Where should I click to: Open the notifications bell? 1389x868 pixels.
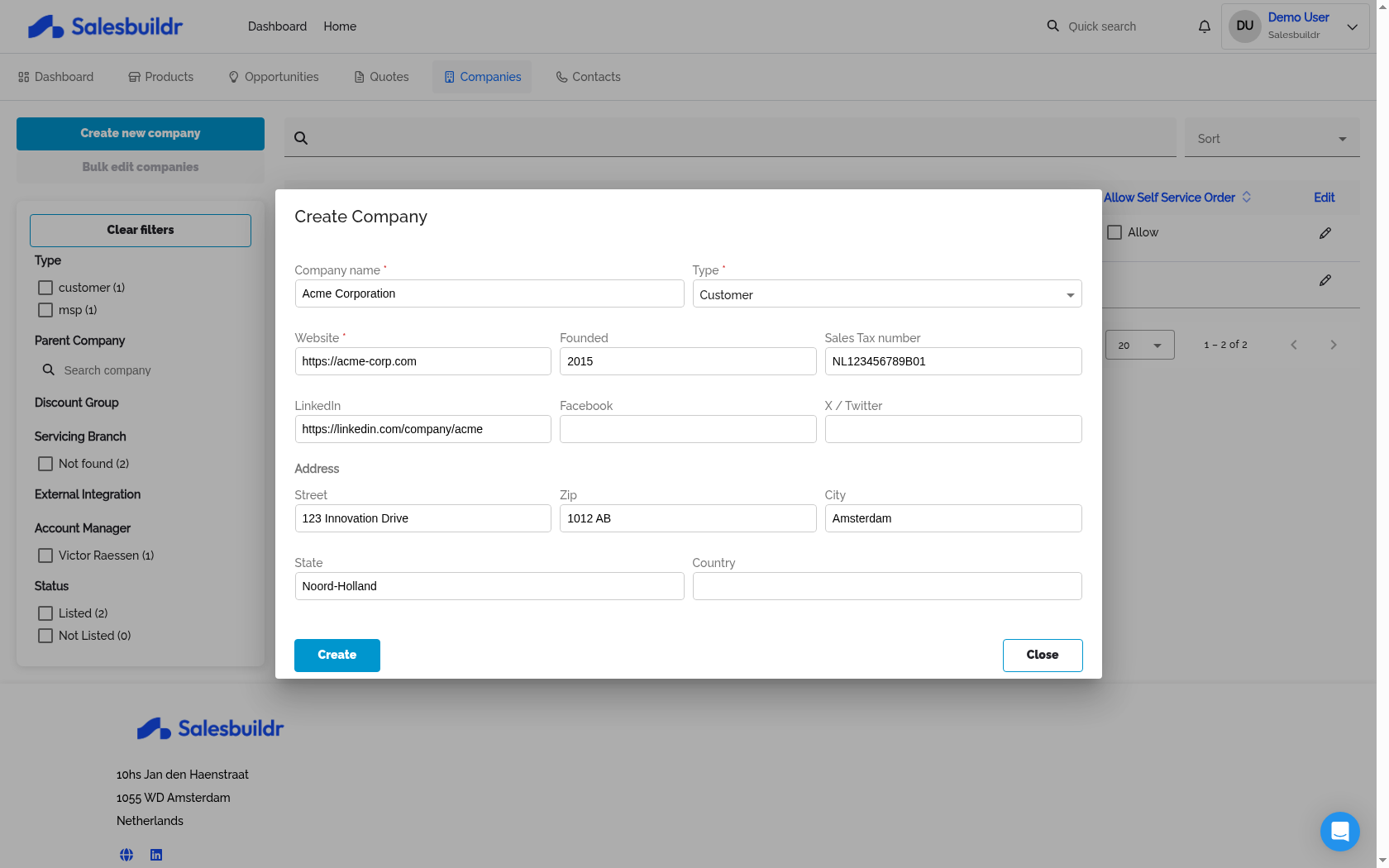1205,26
